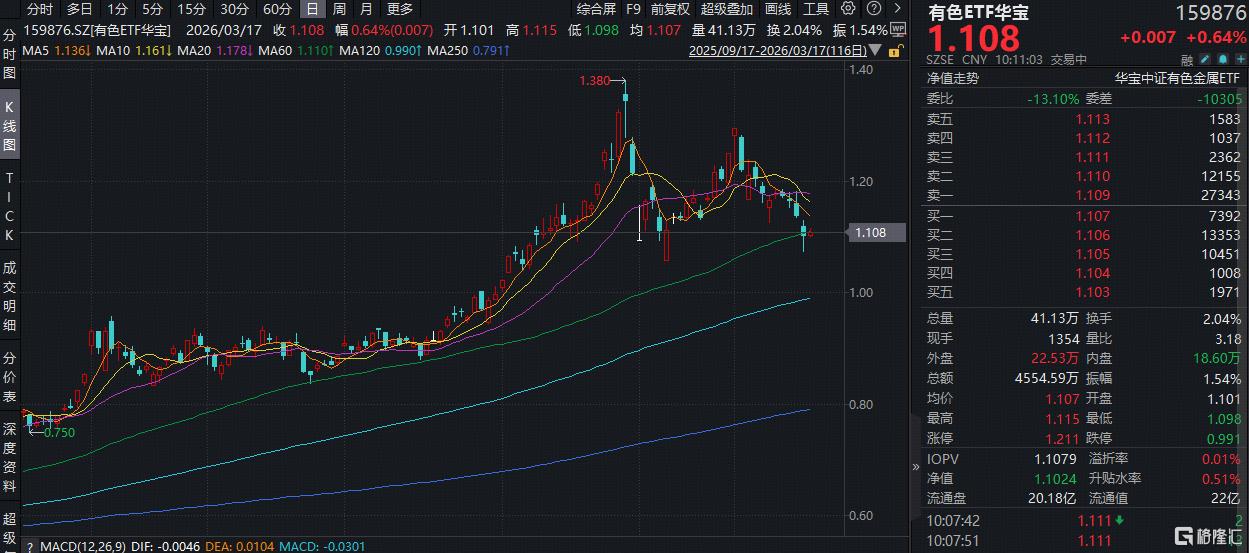
Task: Click the 买一 1.107 order row
Action: (1085, 215)
